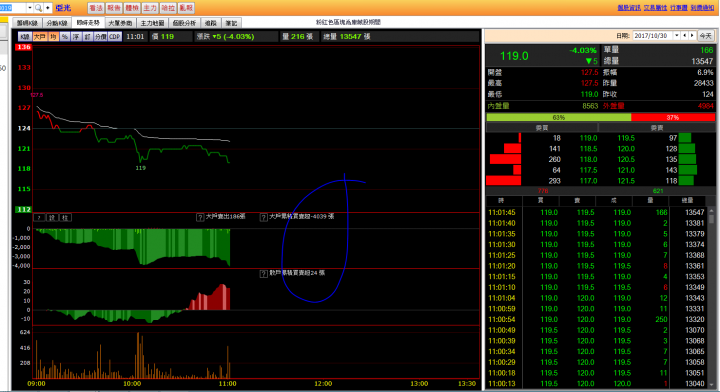Open the red 報告 button
720x392 pixels.
[114, 8]
